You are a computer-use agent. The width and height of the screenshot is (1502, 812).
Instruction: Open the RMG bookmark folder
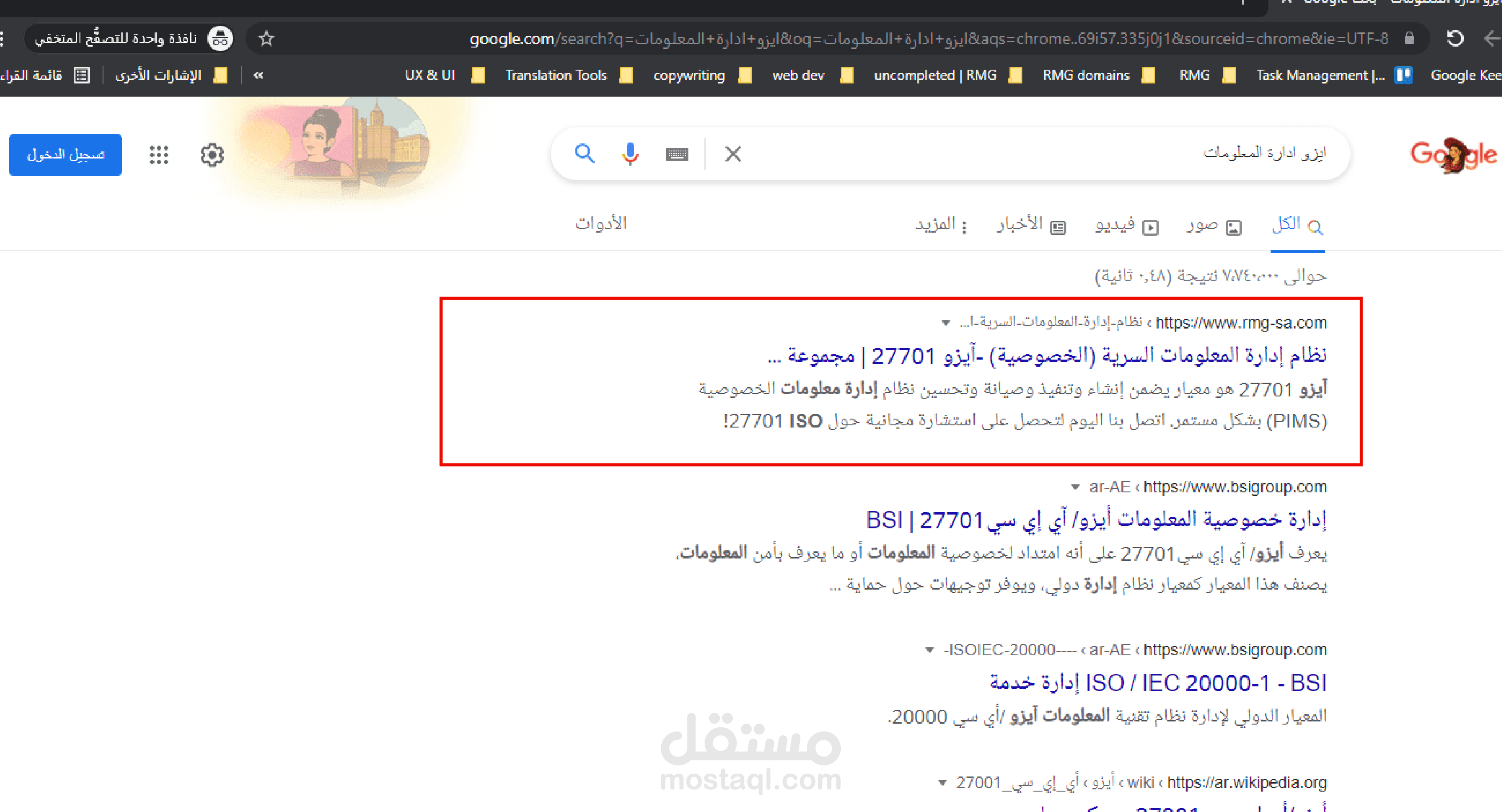click(1207, 75)
